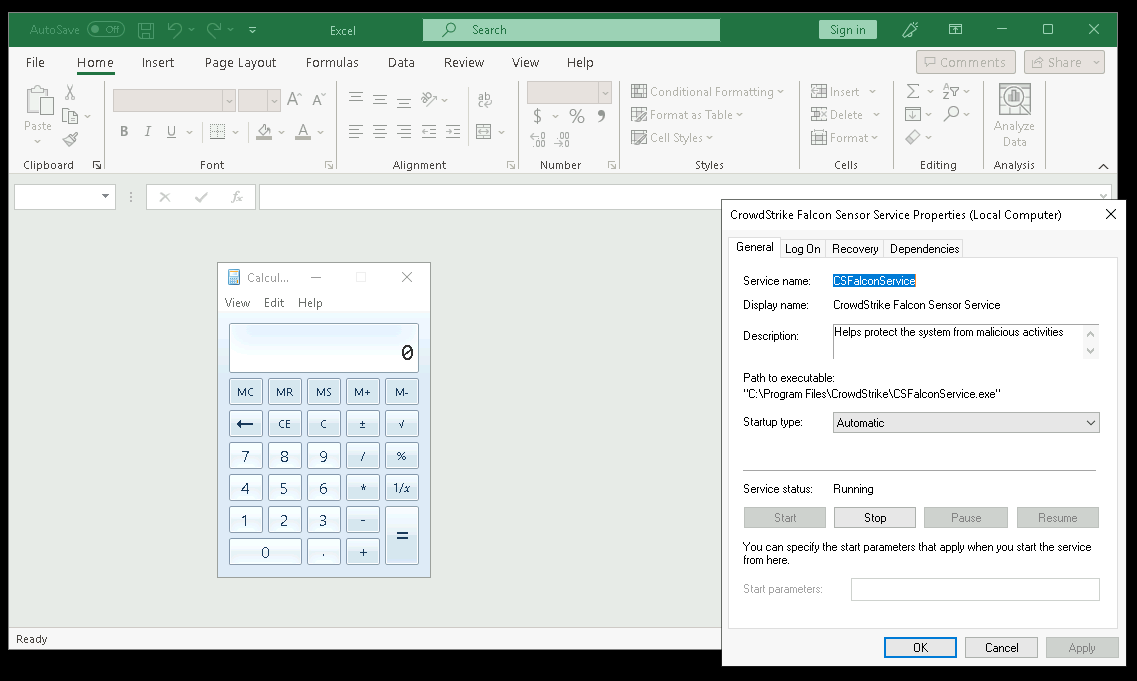The height and width of the screenshot is (681, 1137).
Task: Click the Insert Function fx icon
Action: tap(236, 197)
